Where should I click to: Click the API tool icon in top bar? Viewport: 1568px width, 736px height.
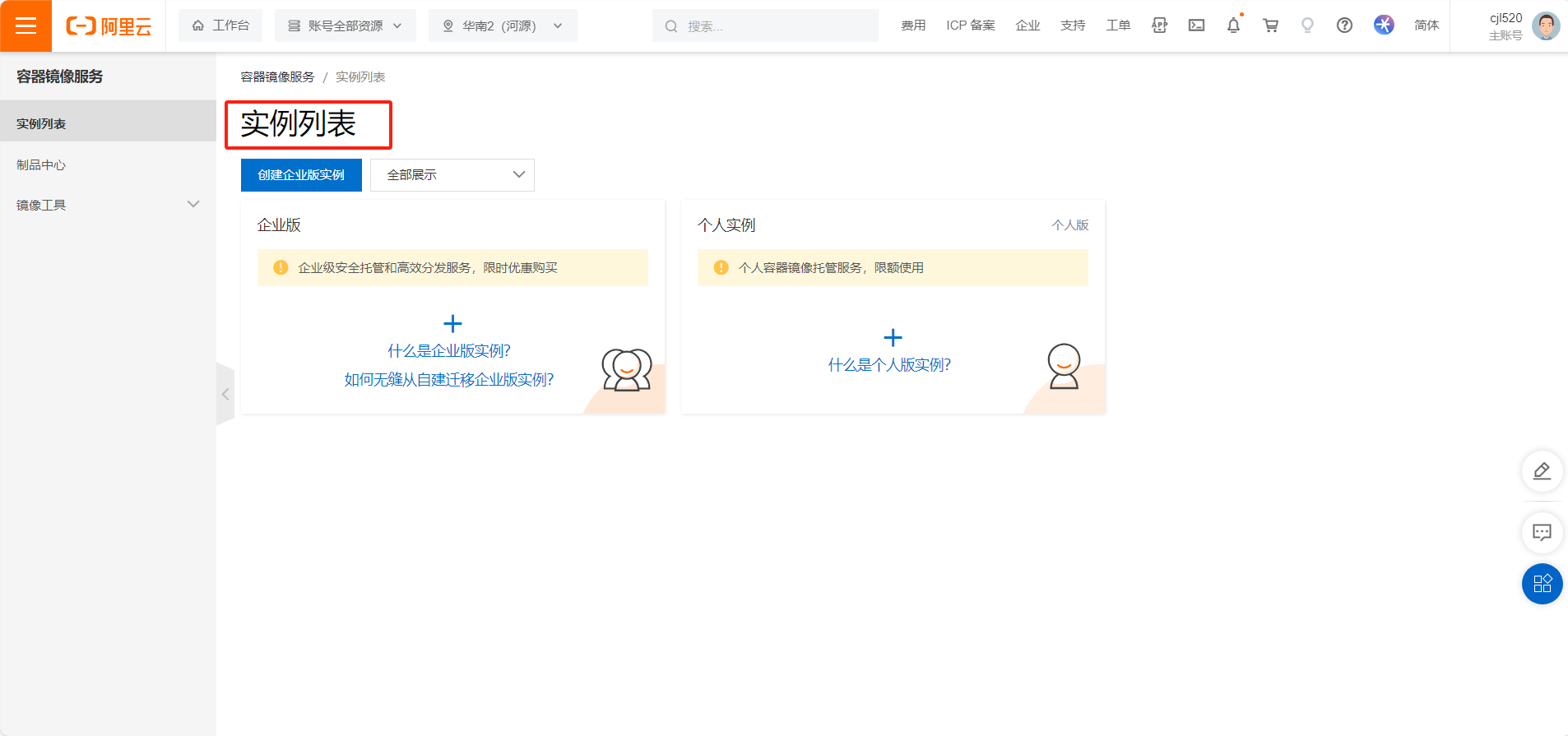tap(1159, 25)
